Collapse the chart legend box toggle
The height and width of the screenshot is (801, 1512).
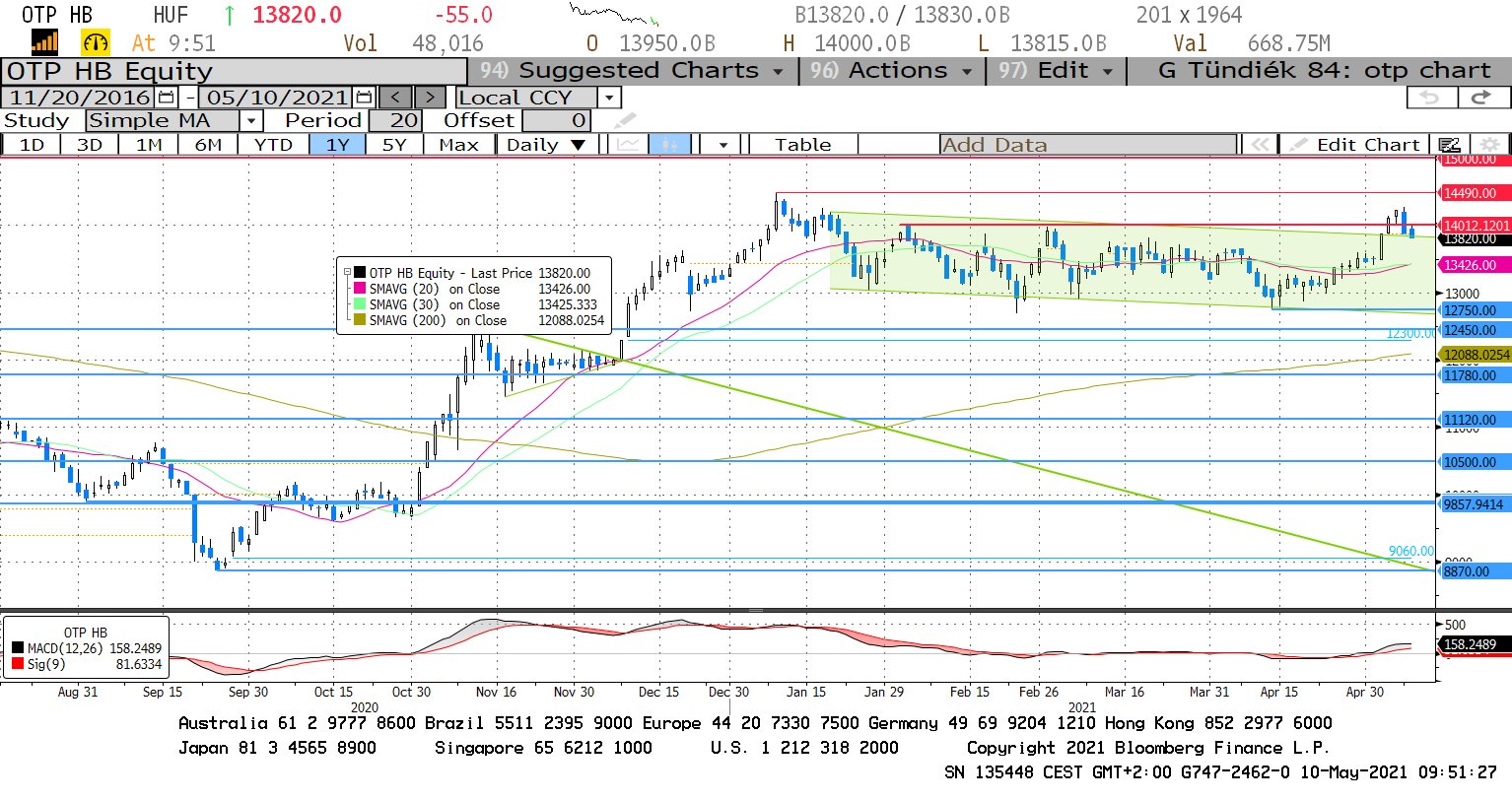point(347,273)
